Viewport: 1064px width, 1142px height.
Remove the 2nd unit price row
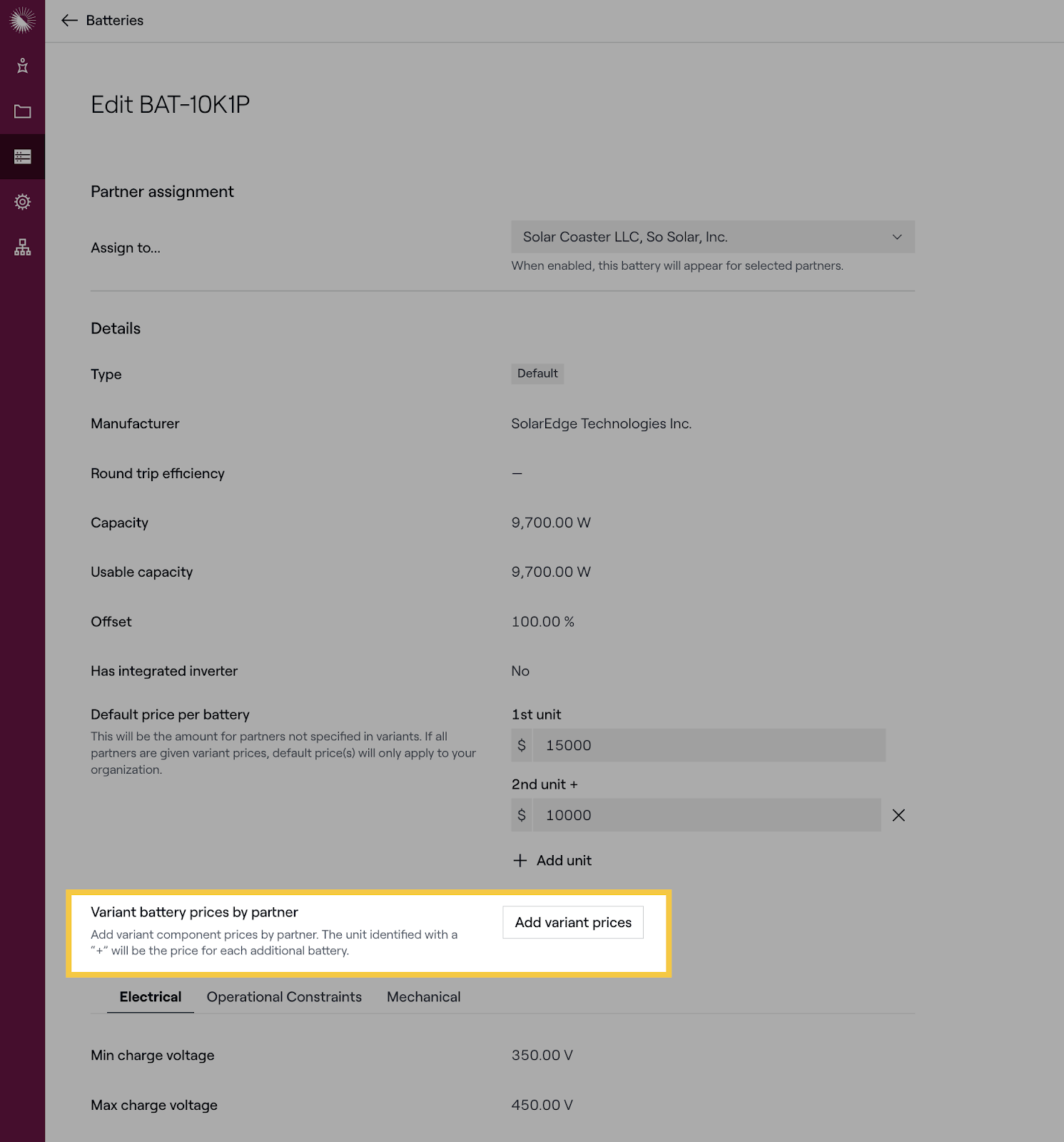(898, 815)
